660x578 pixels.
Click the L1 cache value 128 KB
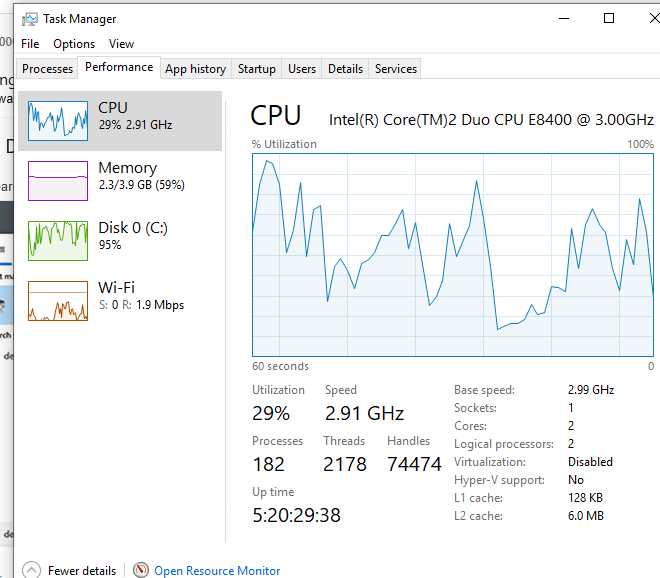[x=585, y=498]
